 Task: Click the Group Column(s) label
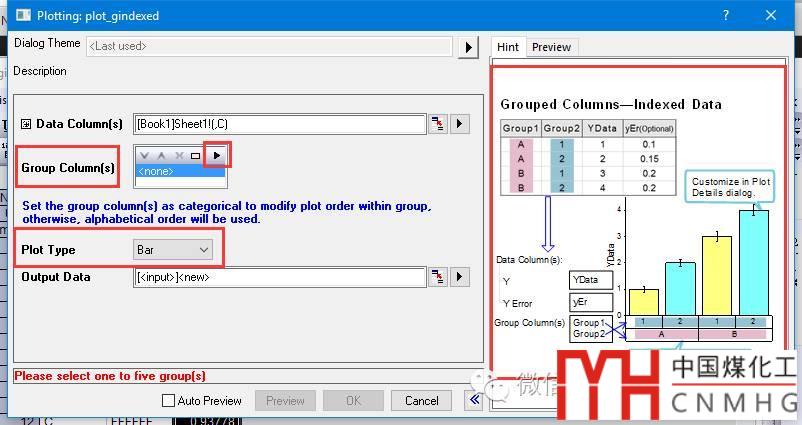click(68, 168)
